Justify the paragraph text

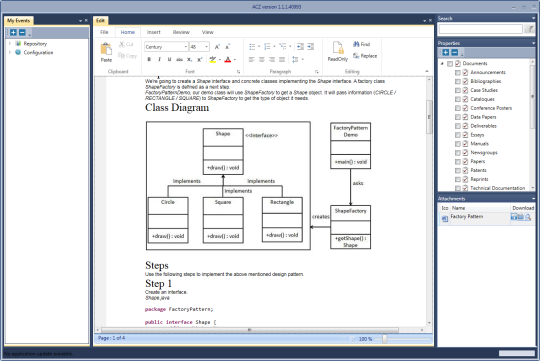(x=282, y=59)
